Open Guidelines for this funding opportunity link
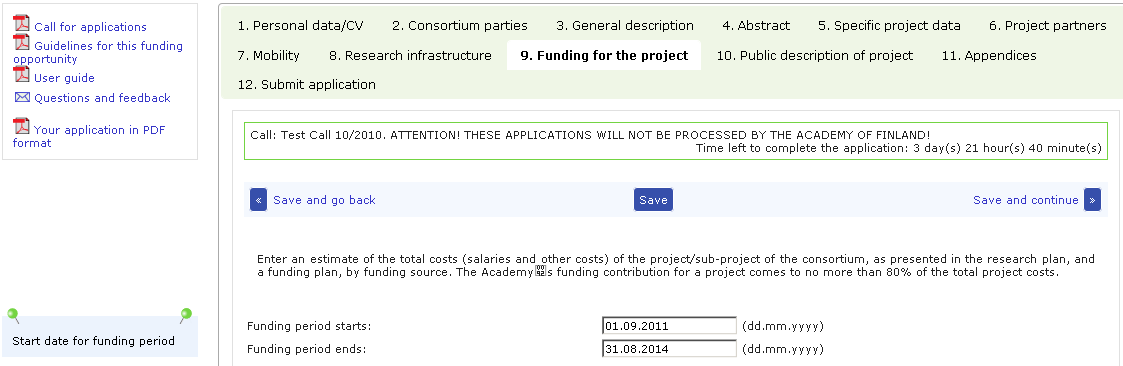The height and width of the screenshot is (366, 1123). point(97,52)
